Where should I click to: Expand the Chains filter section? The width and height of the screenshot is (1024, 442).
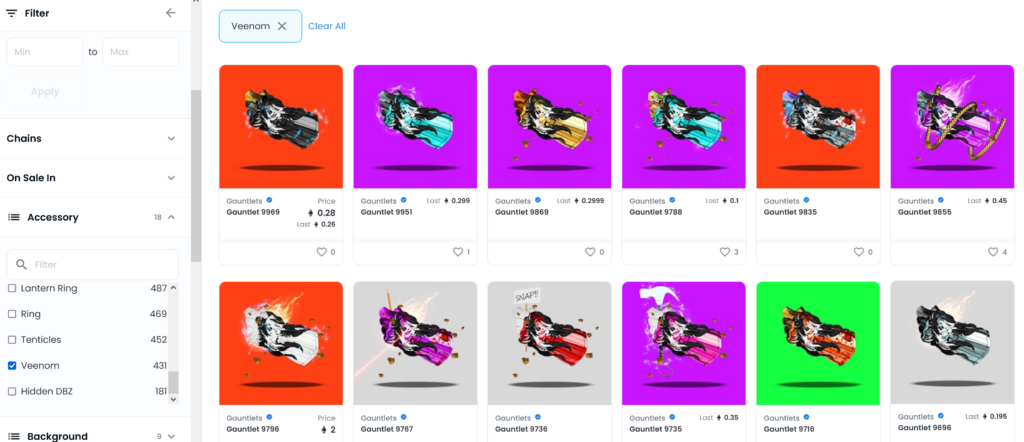coord(91,138)
